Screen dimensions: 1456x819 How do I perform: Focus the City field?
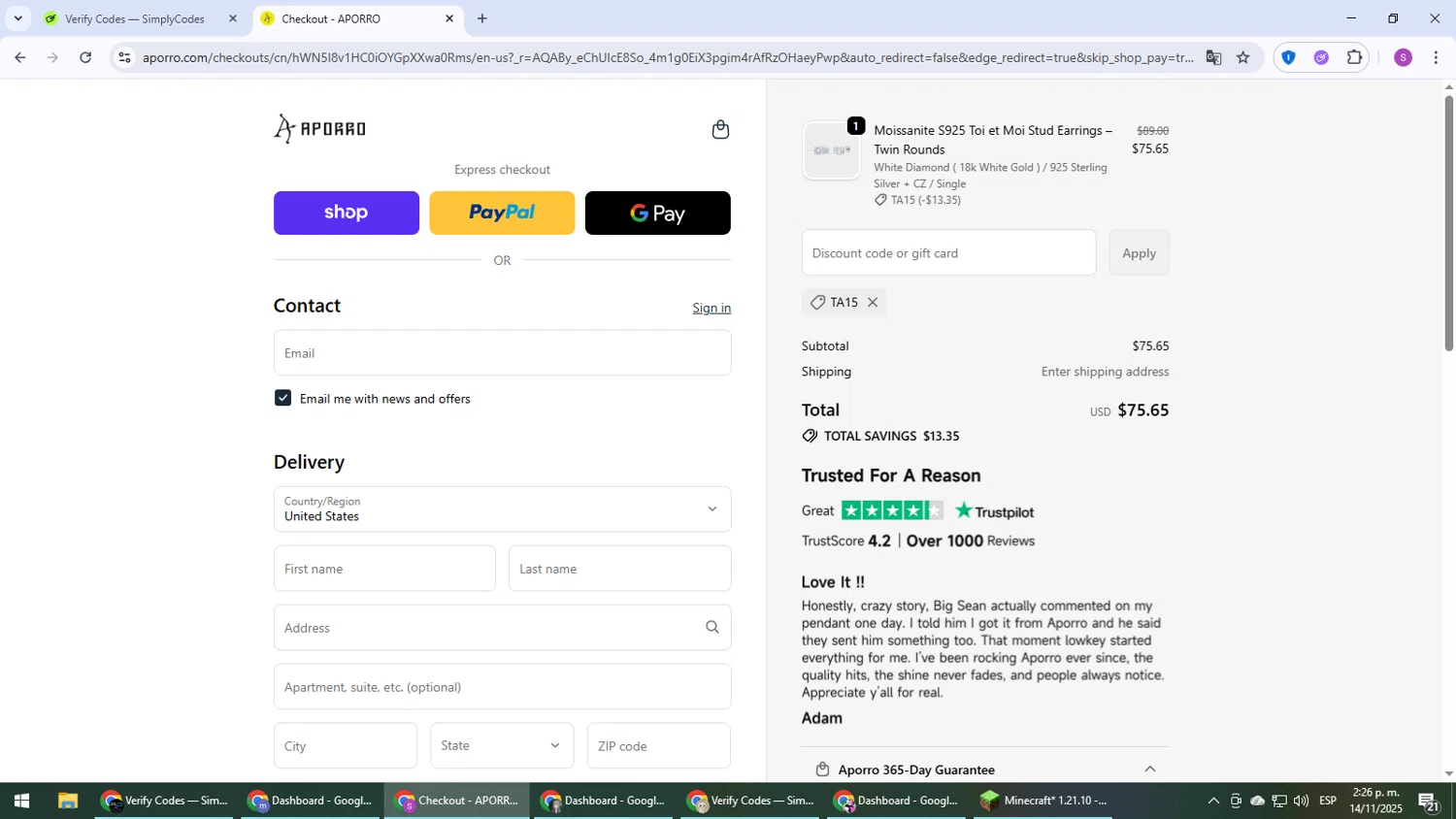click(x=346, y=746)
